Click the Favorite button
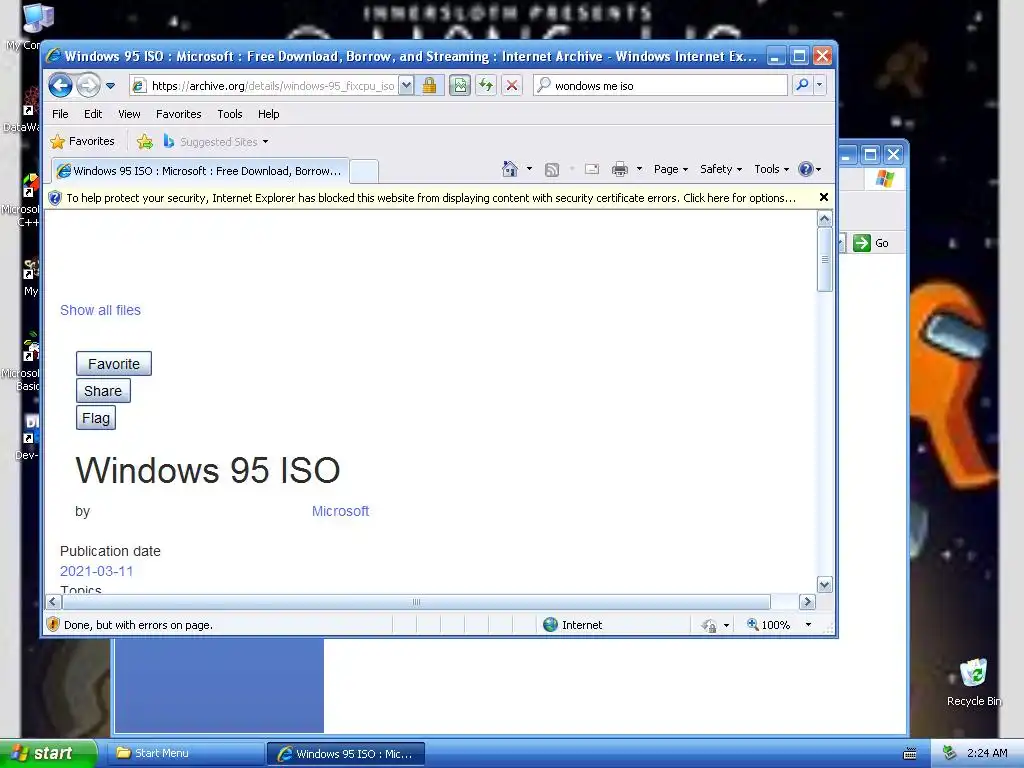 tap(114, 364)
